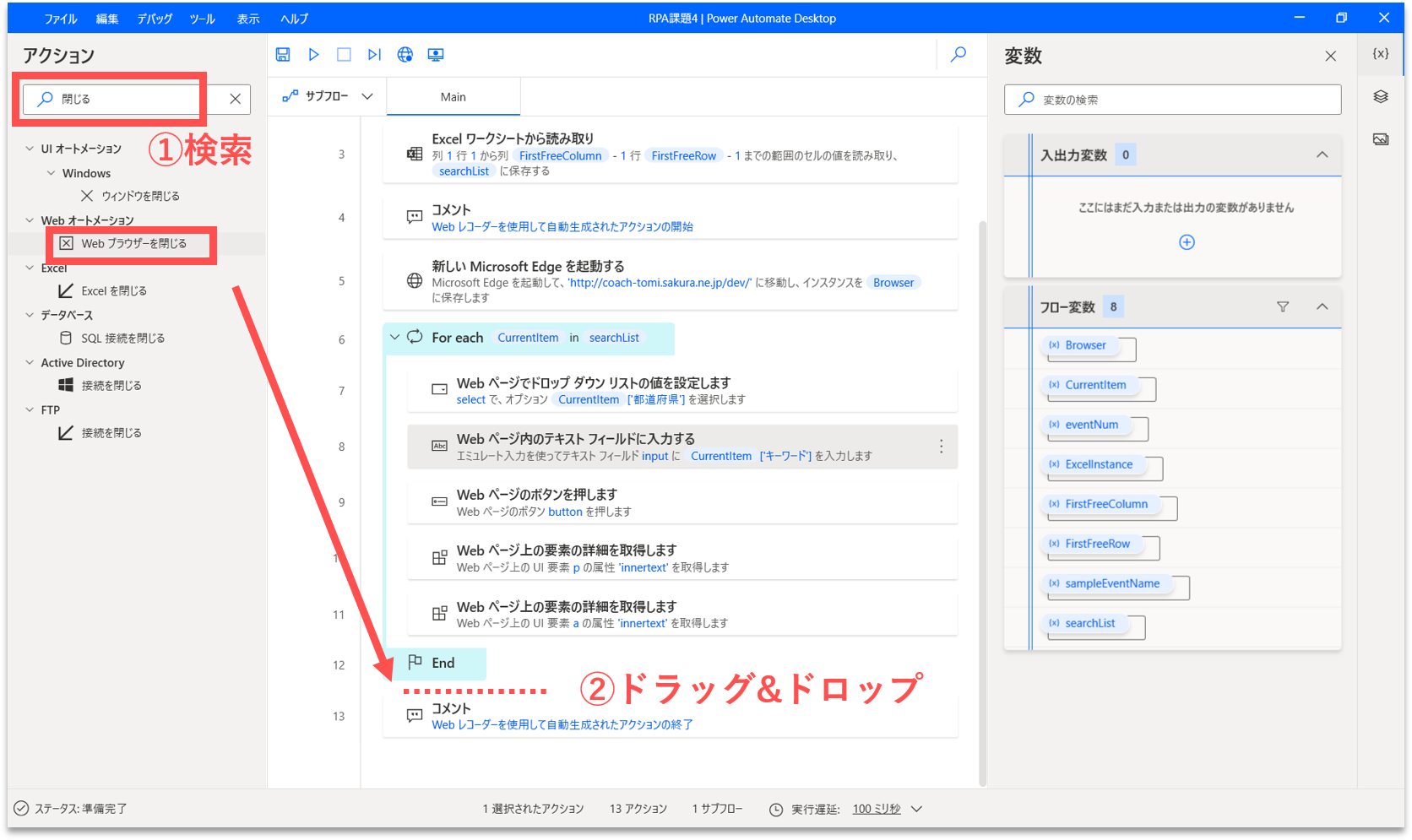Image resolution: width=1412 pixels, height=840 pixels.
Task: Open the Images panel icon in sidebar
Action: click(1381, 139)
